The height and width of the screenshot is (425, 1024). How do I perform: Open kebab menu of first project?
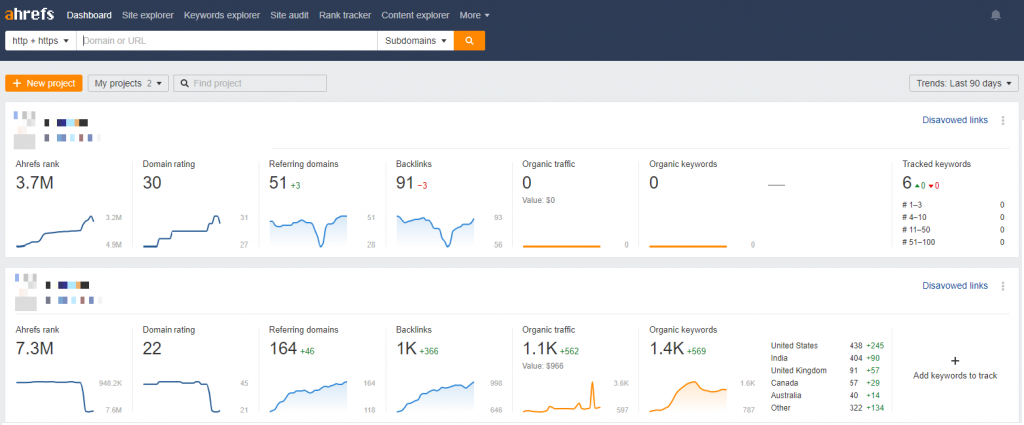(x=1003, y=120)
